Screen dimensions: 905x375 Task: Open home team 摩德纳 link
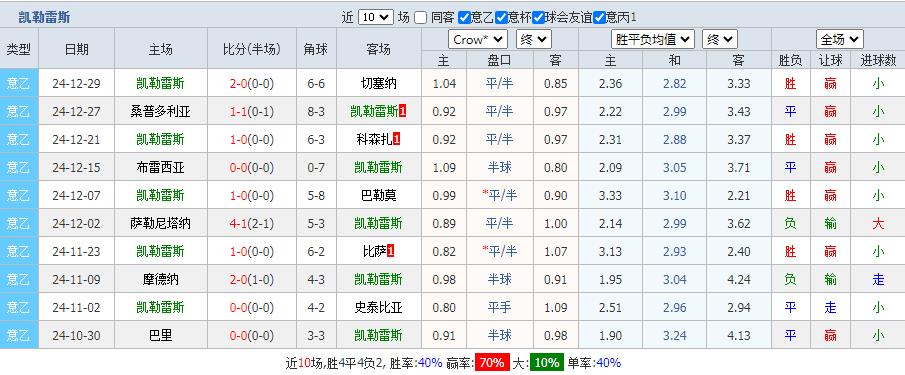(x=160, y=279)
